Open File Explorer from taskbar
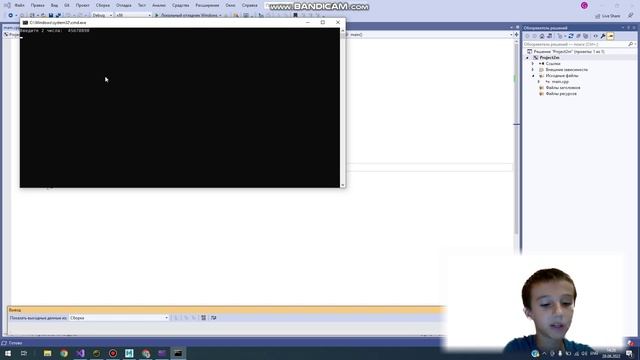 (x=47, y=353)
